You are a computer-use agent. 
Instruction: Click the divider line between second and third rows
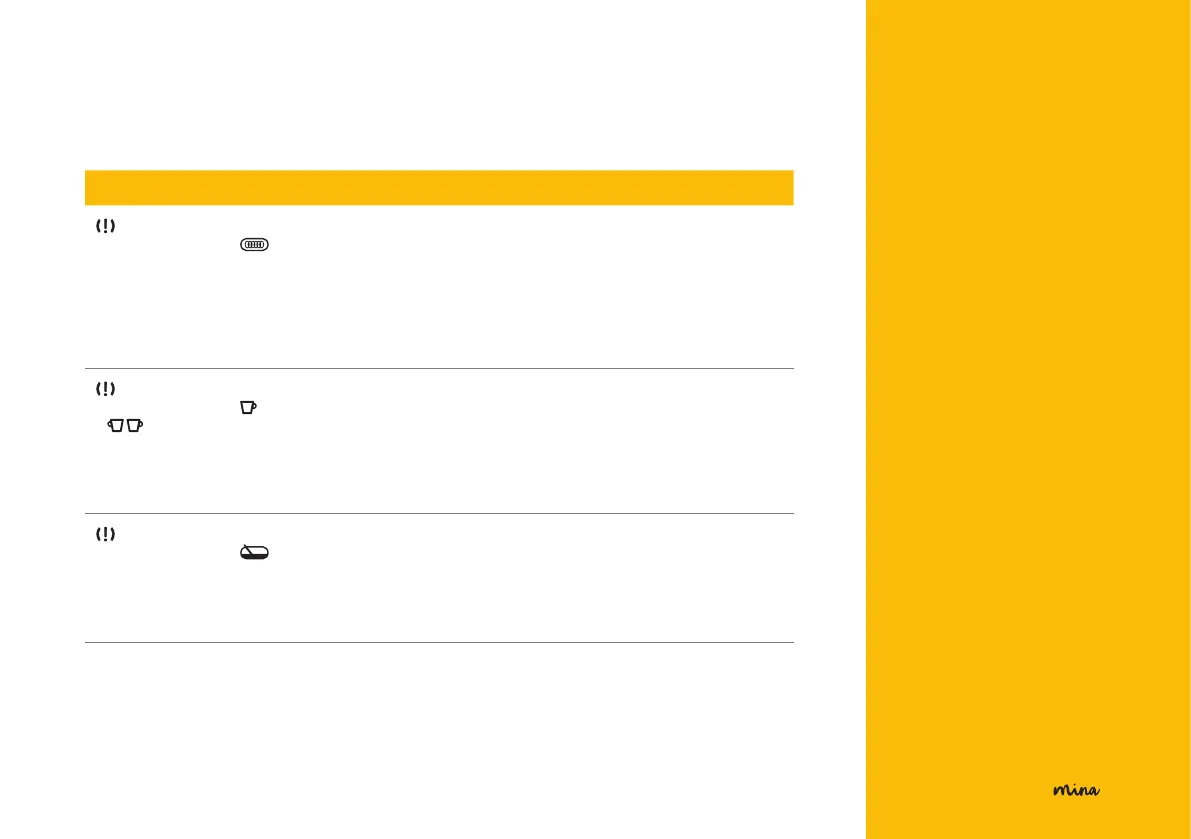(x=439, y=514)
